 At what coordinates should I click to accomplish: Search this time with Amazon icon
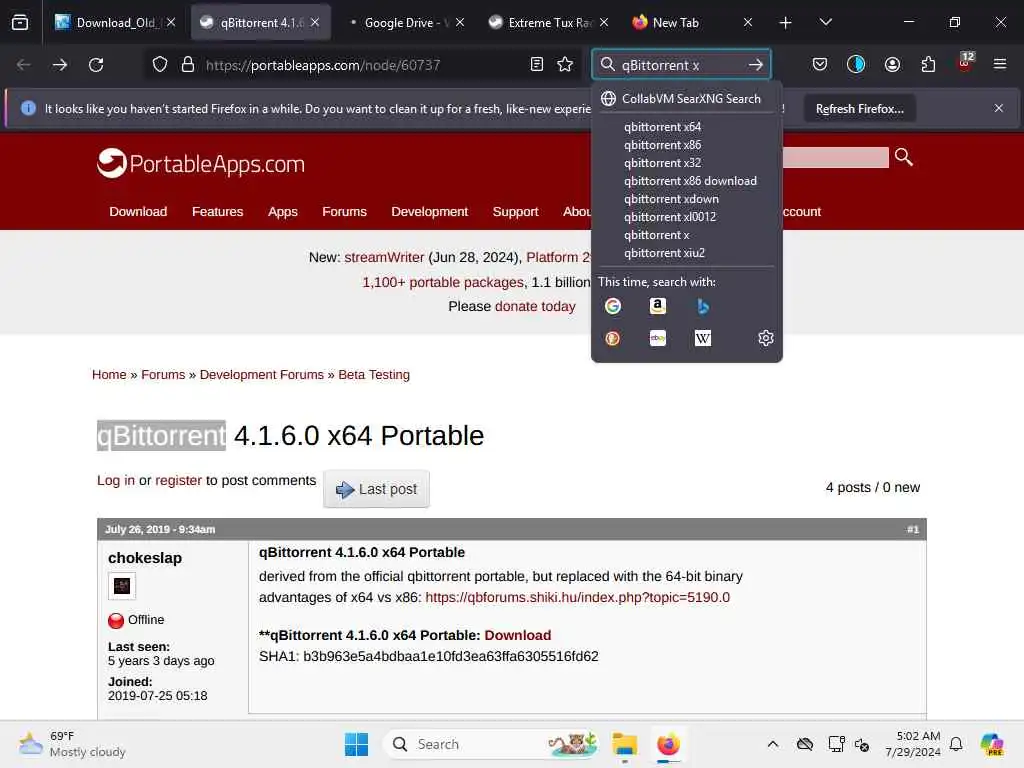[658, 306]
